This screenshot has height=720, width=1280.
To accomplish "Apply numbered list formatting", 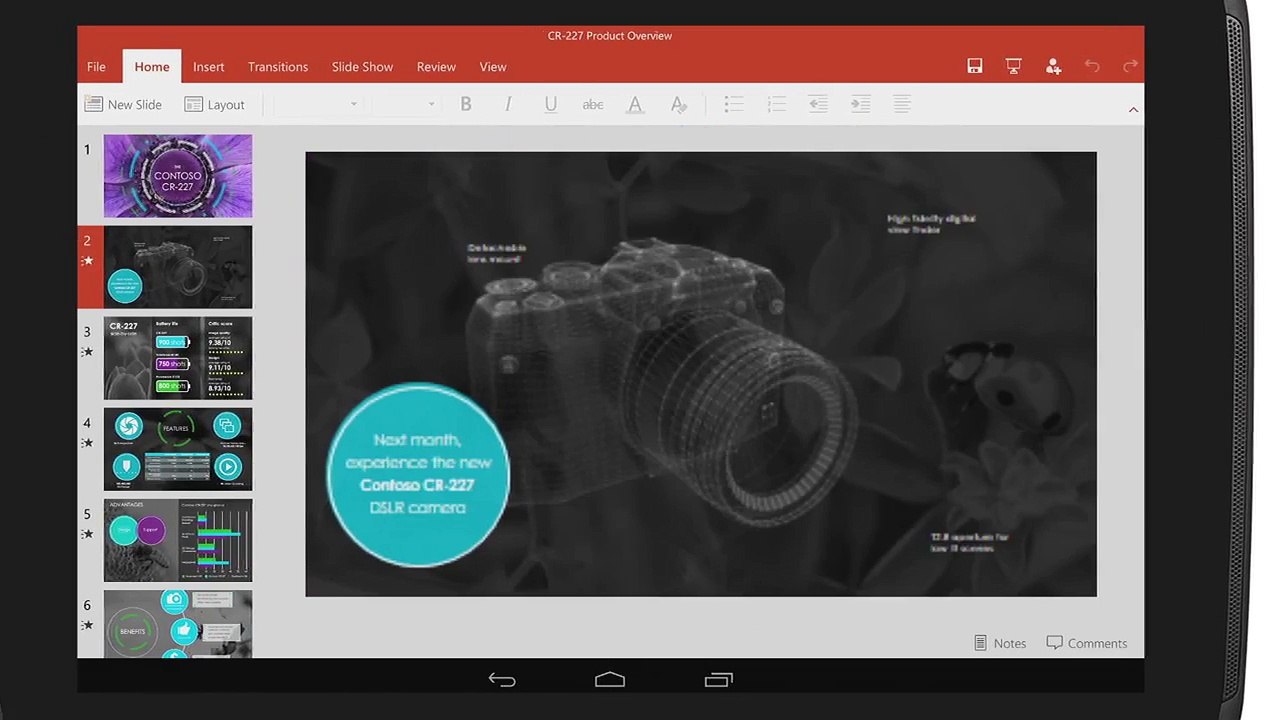I will pyautogui.click(x=776, y=104).
